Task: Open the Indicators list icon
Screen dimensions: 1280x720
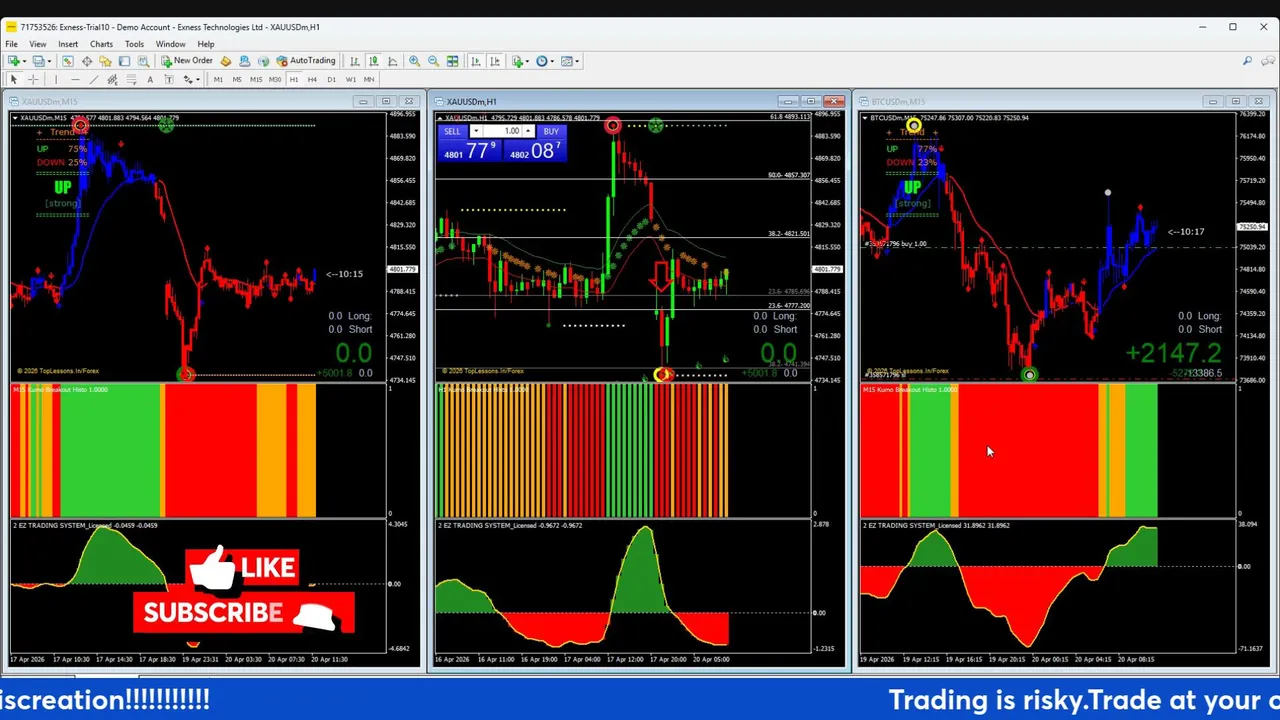Action: click(x=517, y=61)
